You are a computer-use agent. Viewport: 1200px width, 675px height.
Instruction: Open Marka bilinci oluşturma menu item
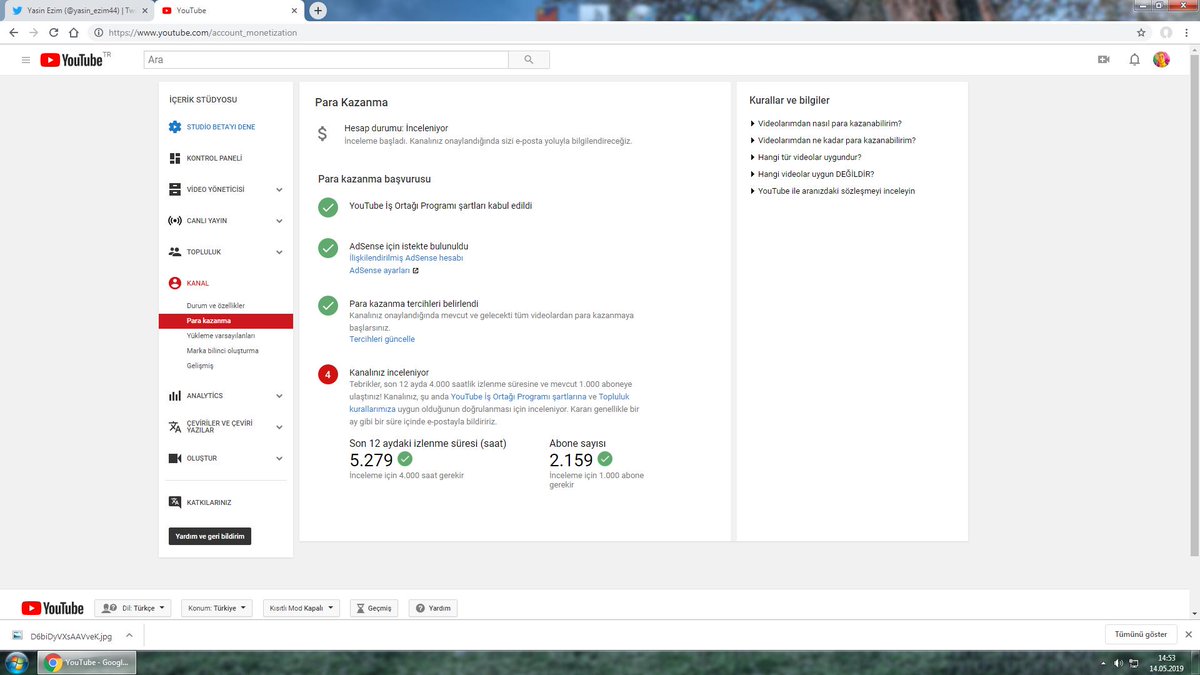pyautogui.click(x=223, y=351)
